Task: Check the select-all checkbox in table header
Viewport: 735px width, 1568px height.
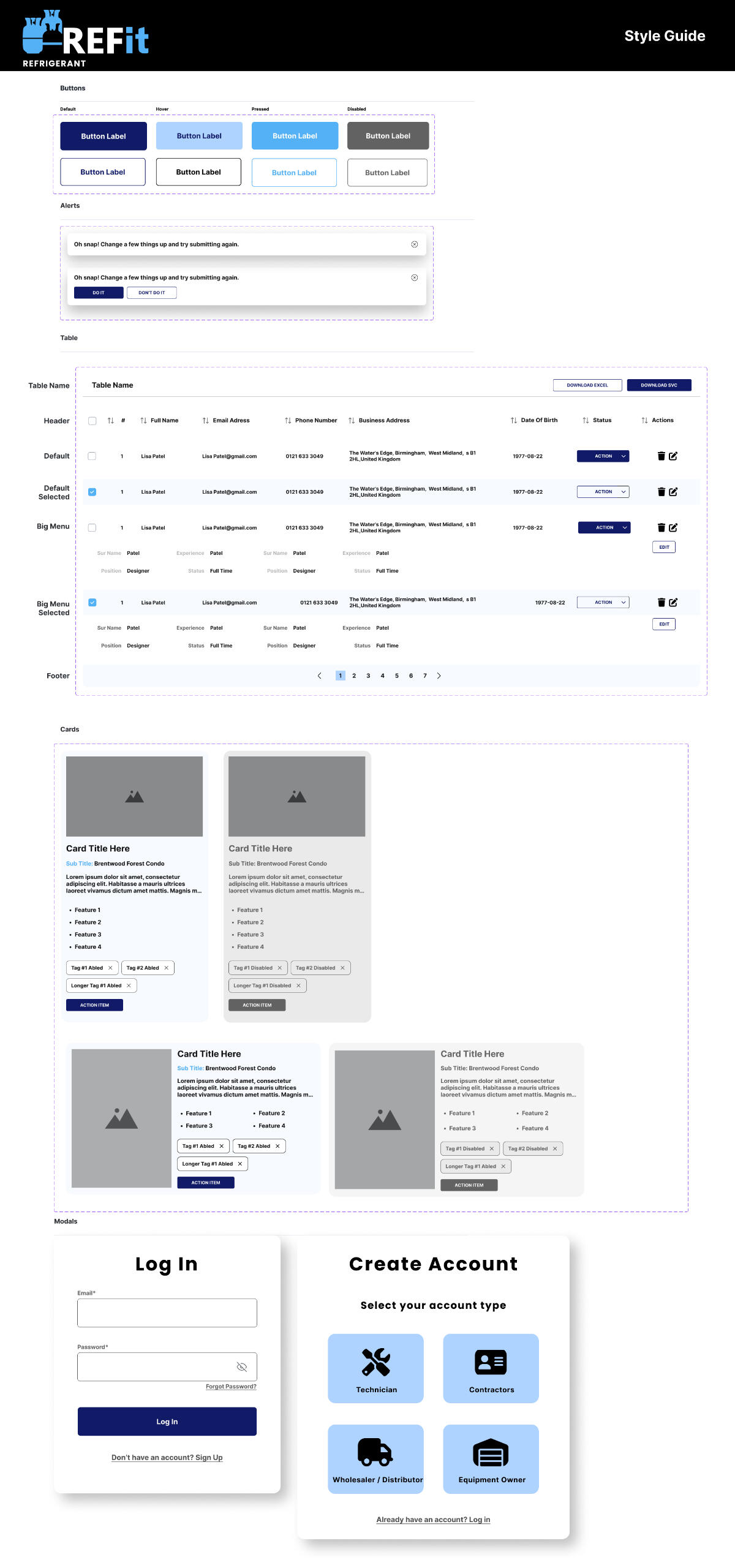Action: coord(92,421)
